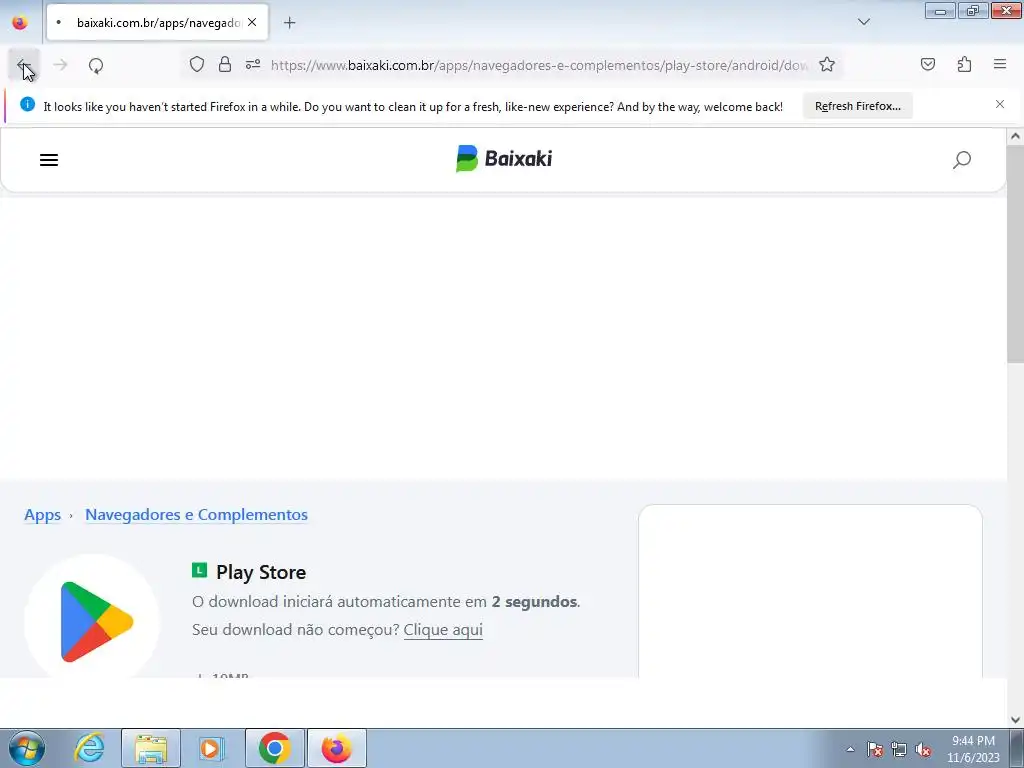Viewport: 1024px width, 768px height.
Task: Expand the list all tabs chevron
Action: click(863, 22)
